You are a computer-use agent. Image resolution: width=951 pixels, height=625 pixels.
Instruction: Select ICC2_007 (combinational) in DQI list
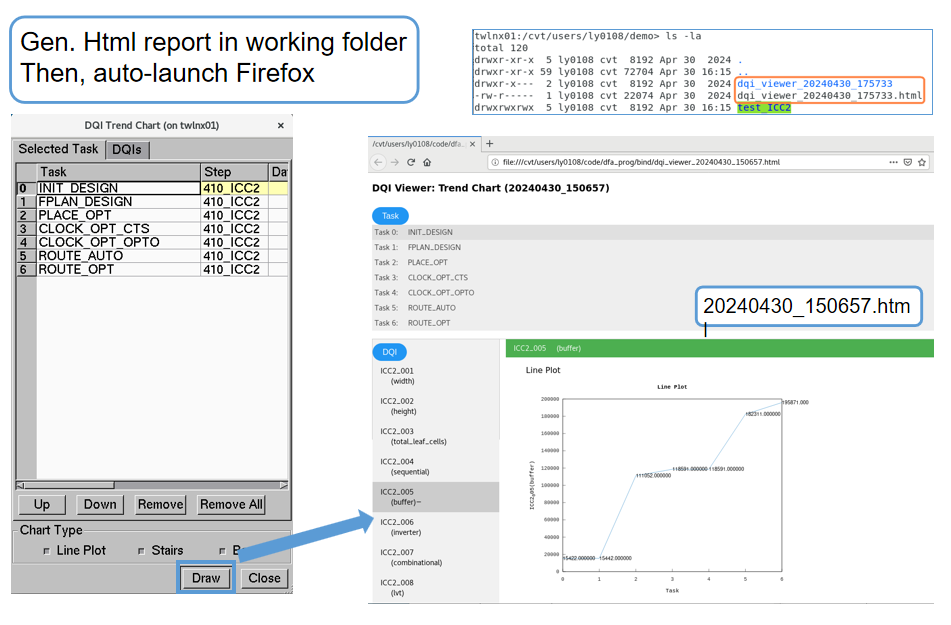[435, 558]
